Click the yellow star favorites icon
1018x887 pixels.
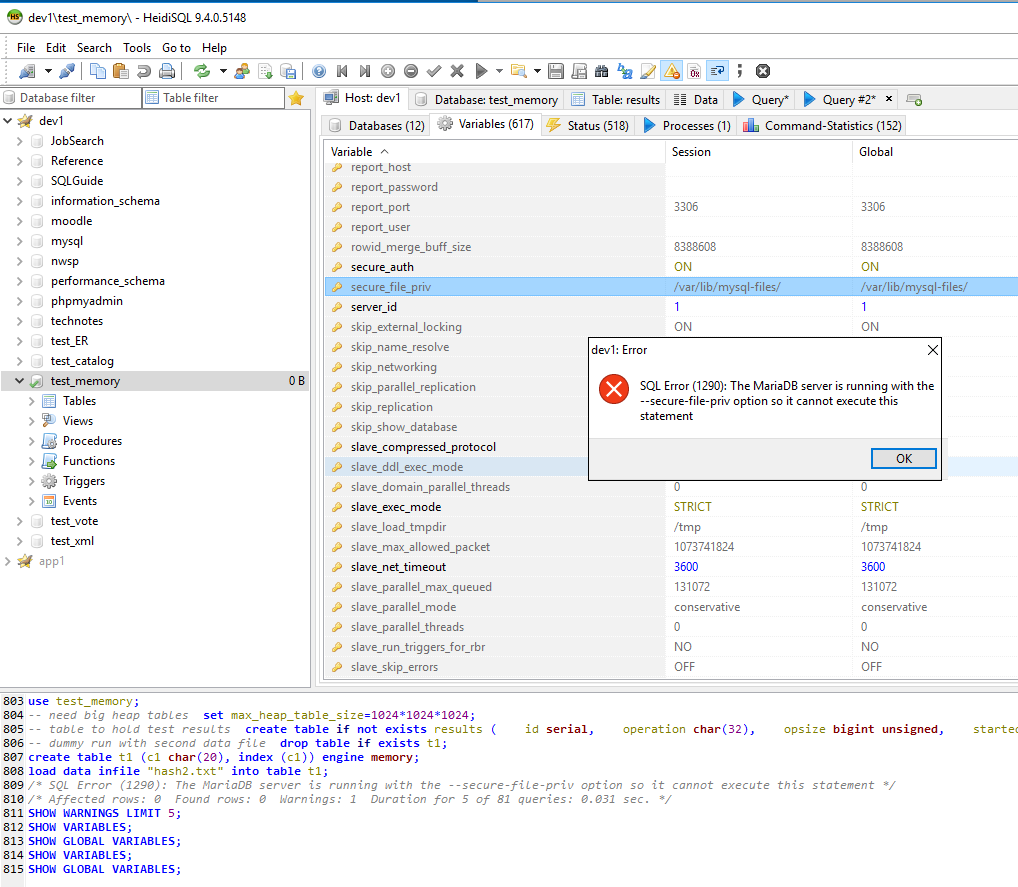(x=296, y=98)
